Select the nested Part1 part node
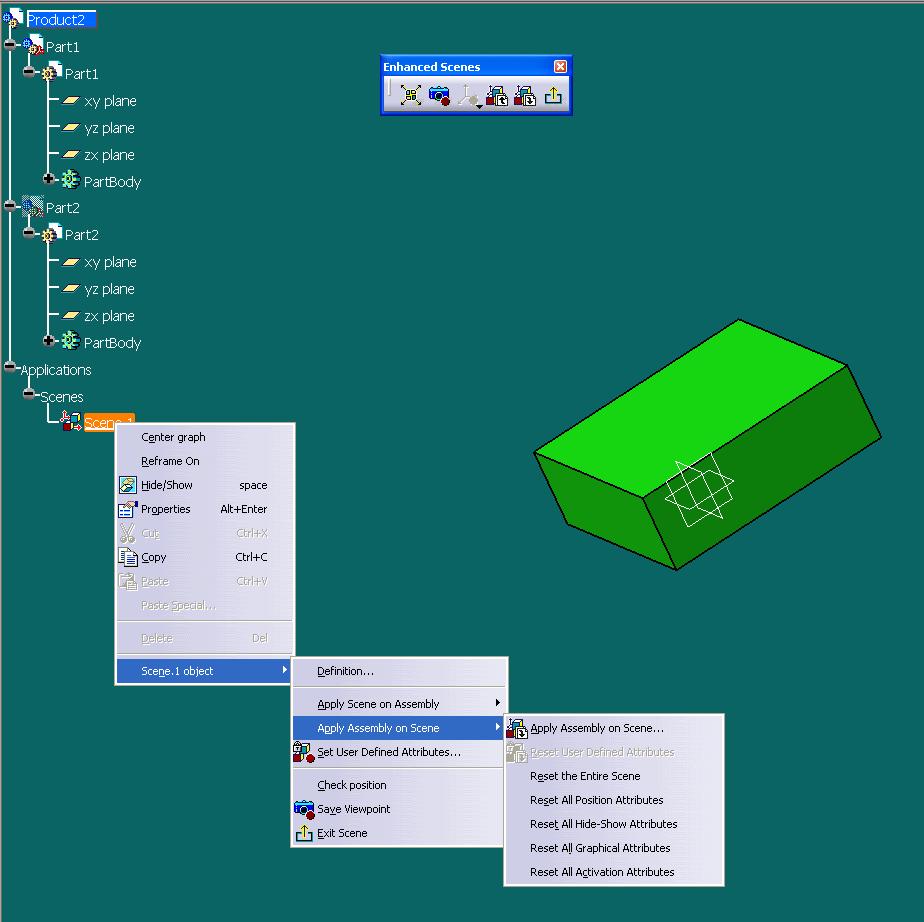The width and height of the screenshot is (924, 922). [x=81, y=74]
